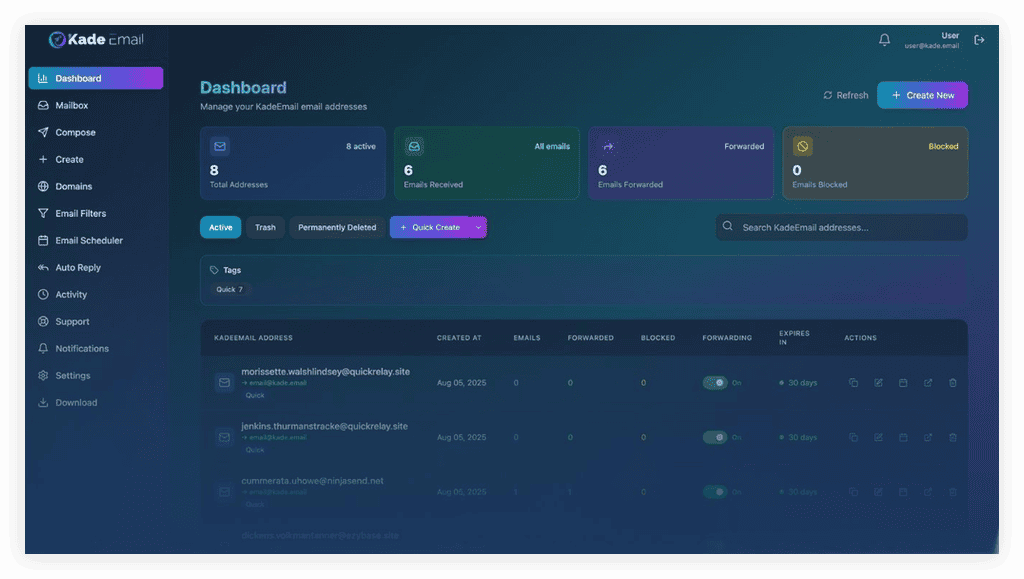
Task: Copy the jenkins.thurmanstracke address
Action: [x=854, y=437]
